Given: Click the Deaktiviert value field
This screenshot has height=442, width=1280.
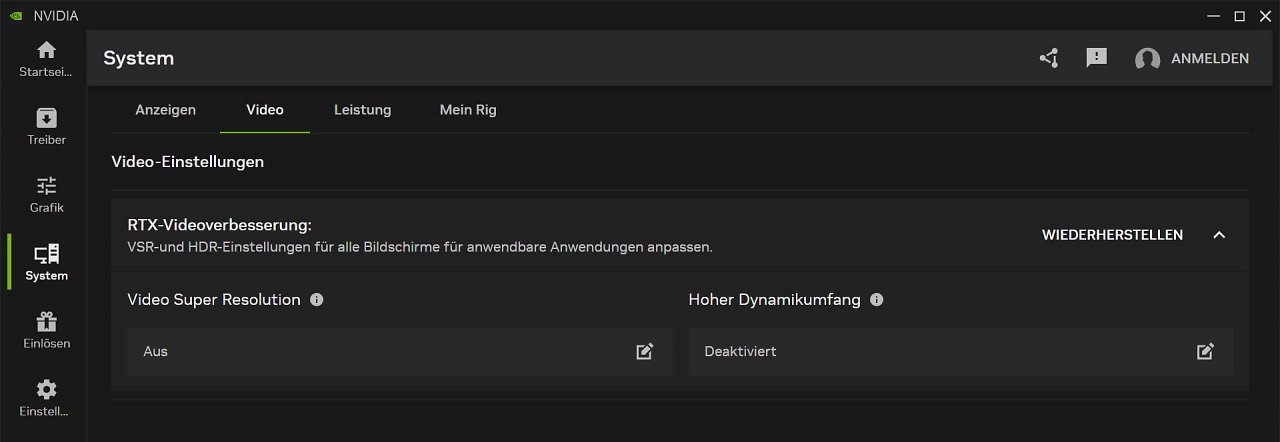Looking at the screenshot, I should coord(961,351).
